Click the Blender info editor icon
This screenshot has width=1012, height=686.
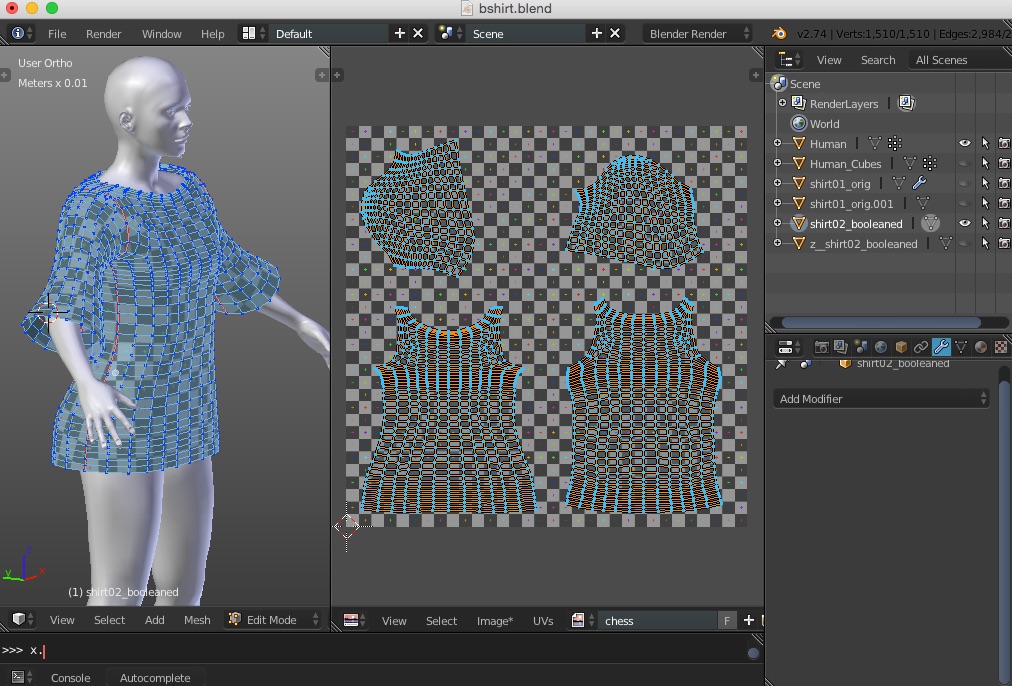click(x=18, y=33)
